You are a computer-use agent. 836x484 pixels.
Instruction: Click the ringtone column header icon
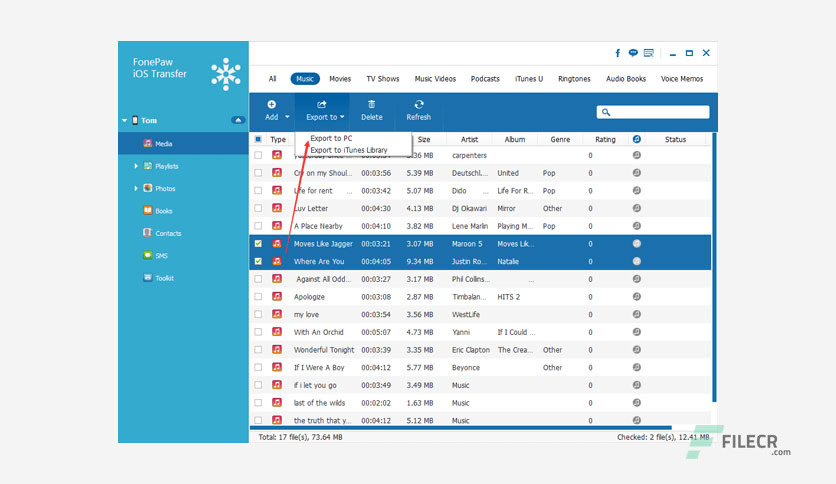click(637, 139)
